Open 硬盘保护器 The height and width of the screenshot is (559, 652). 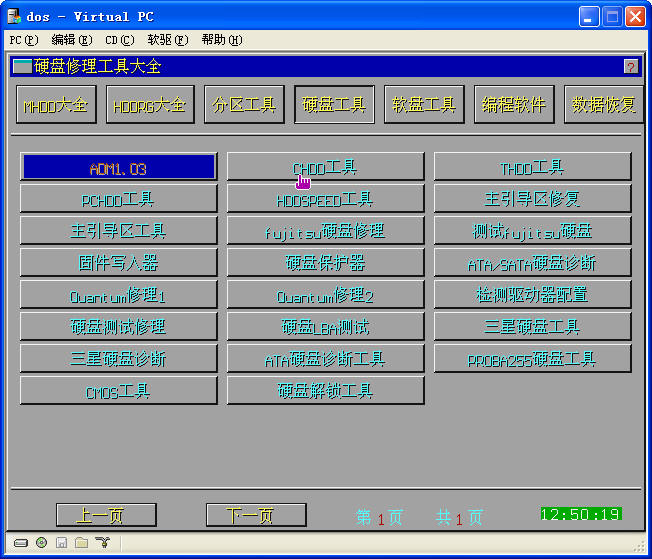(326, 262)
